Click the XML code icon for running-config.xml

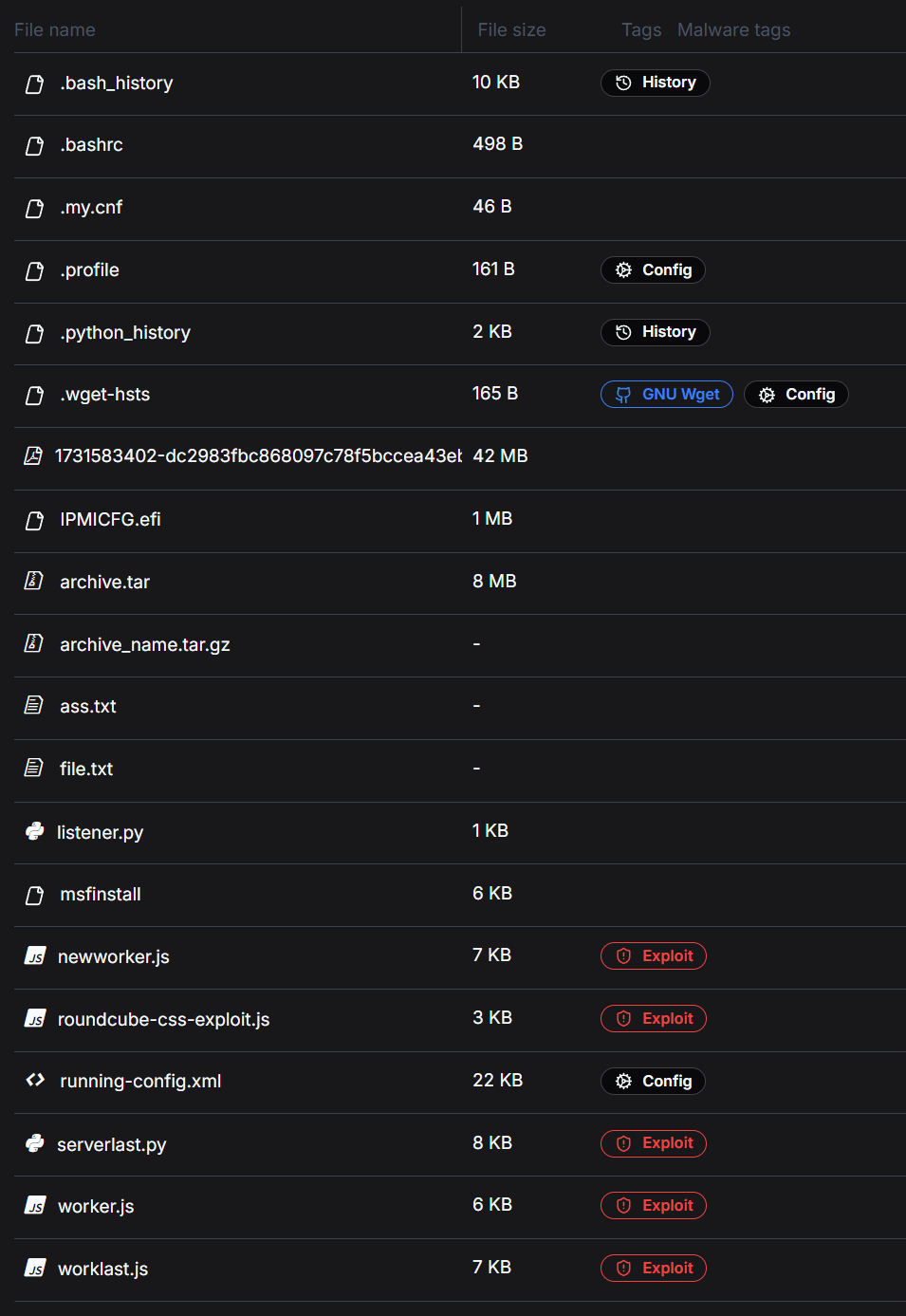[35, 1080]
